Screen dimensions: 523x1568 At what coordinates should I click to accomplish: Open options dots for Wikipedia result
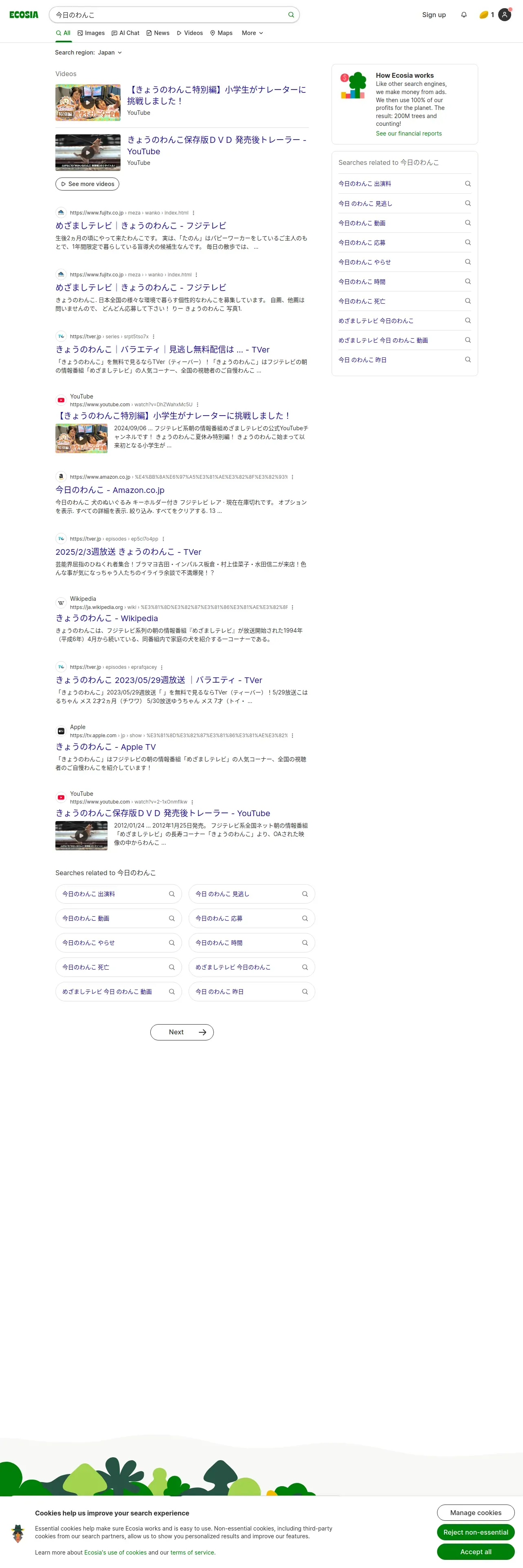[x=292, y=607]
